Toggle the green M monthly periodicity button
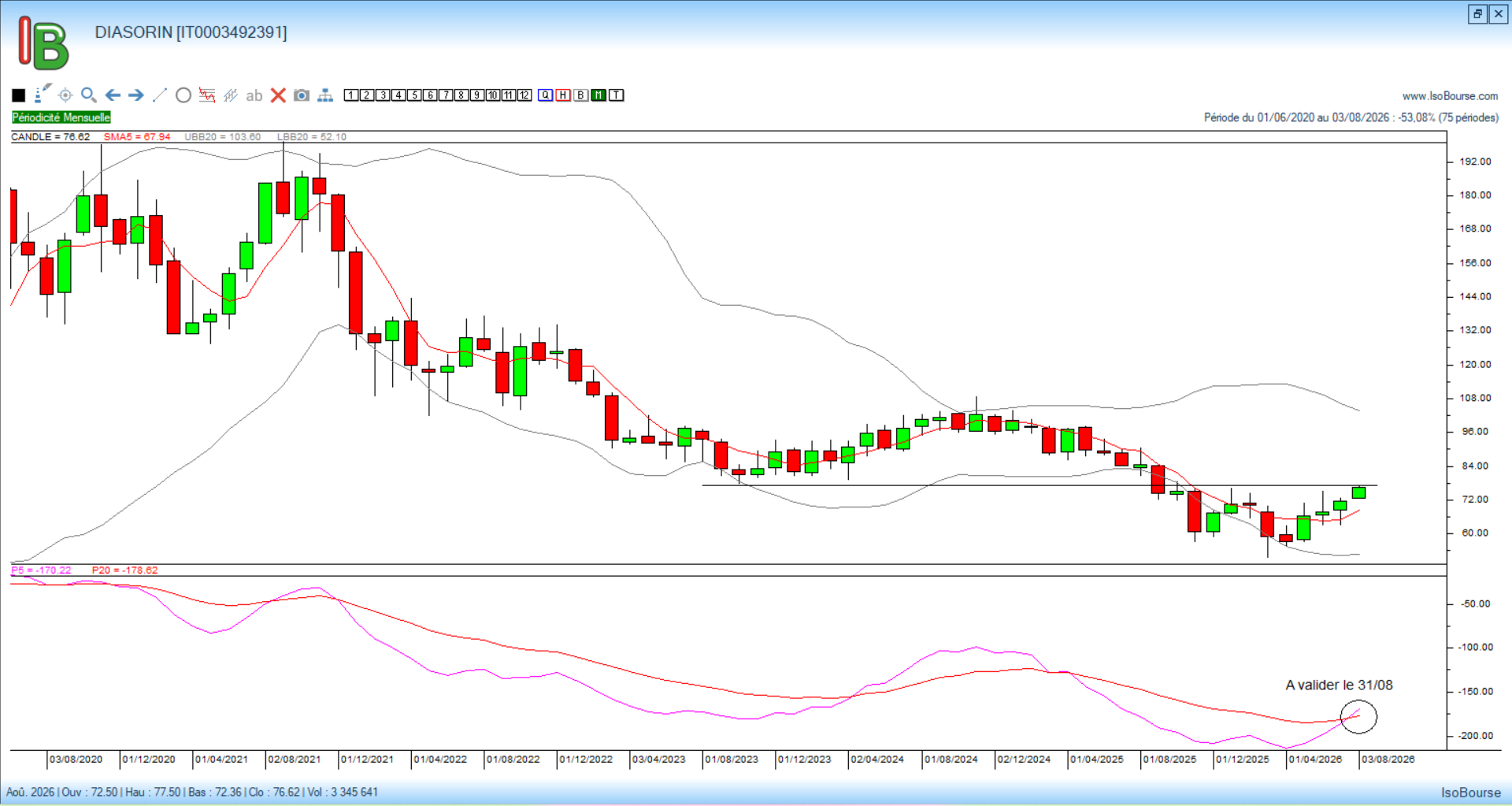The height and width of the screenshot is (806, 1512). tap(598, 95)
